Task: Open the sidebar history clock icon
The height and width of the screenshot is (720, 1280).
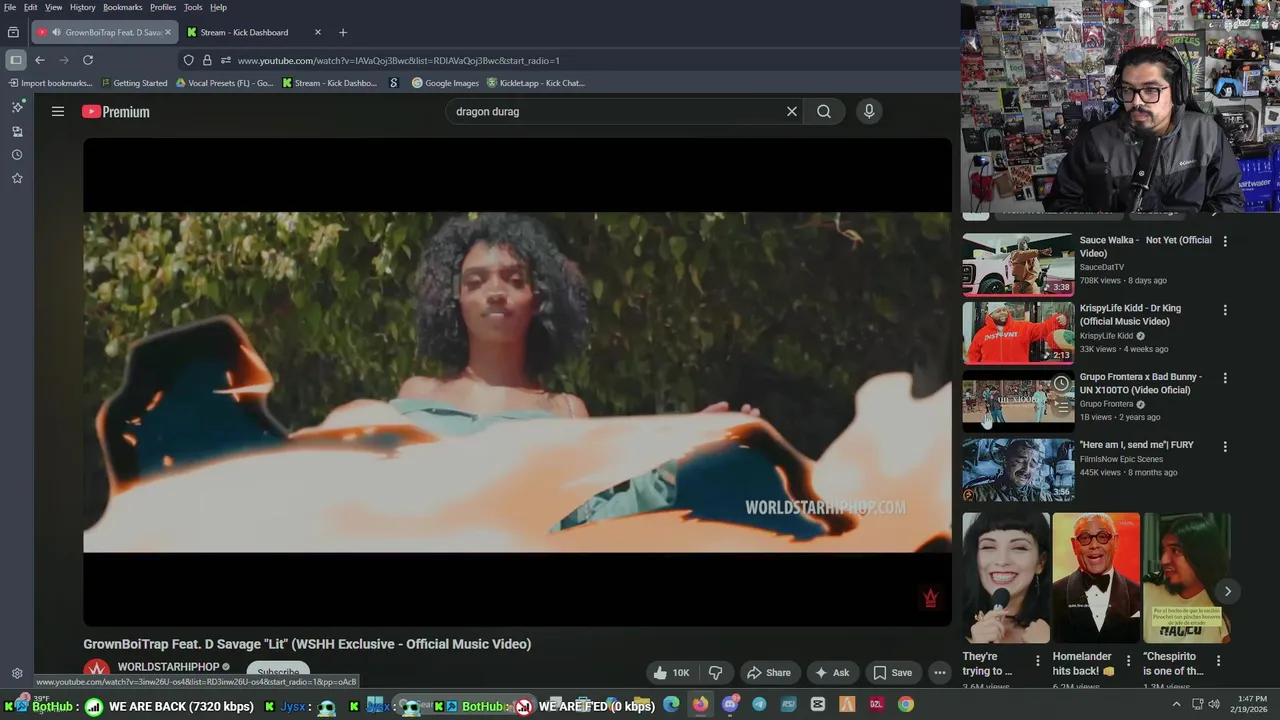Action: tap(17, 155)
